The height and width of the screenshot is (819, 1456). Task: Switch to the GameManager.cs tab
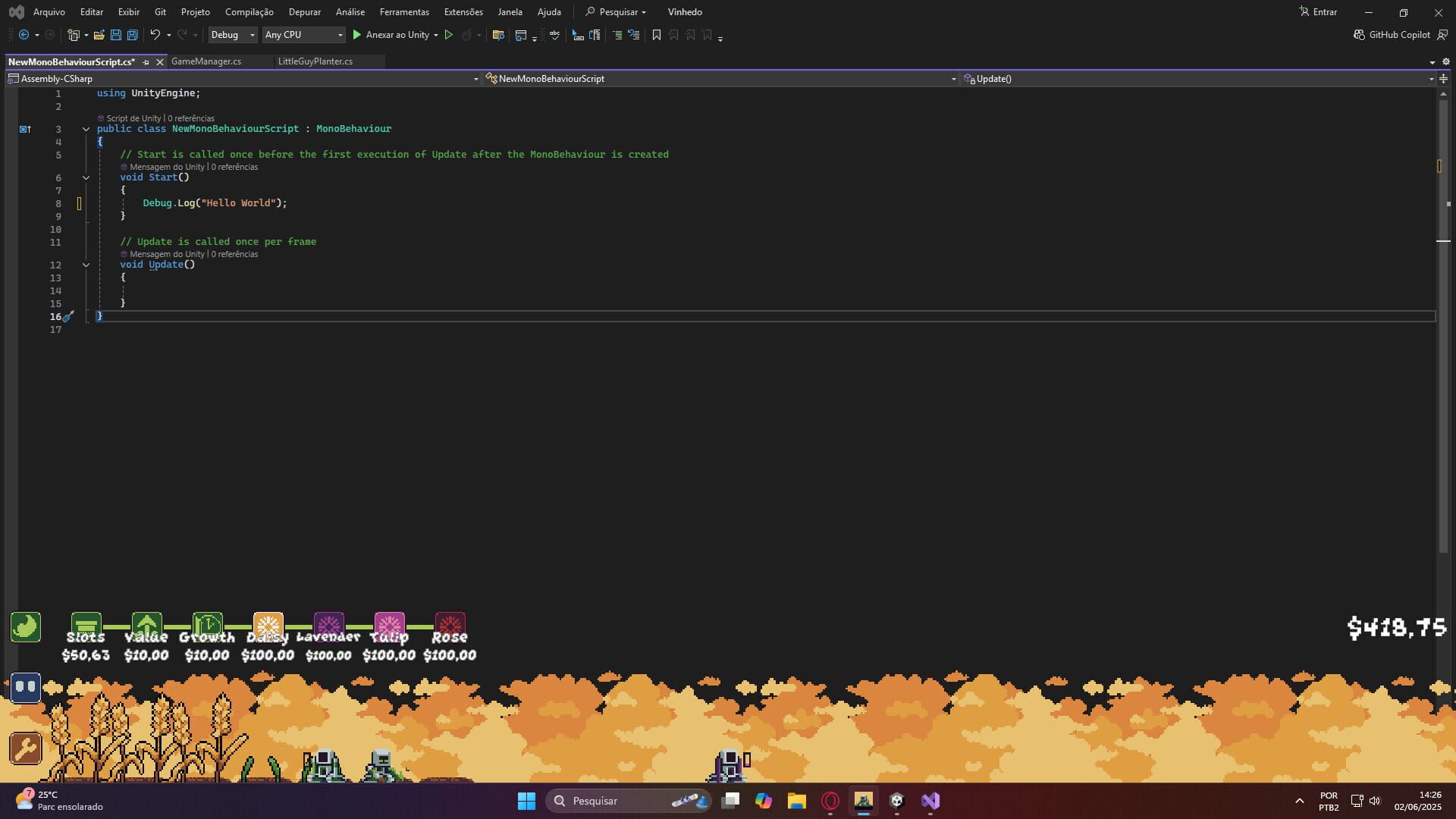[x=206, y=61]
